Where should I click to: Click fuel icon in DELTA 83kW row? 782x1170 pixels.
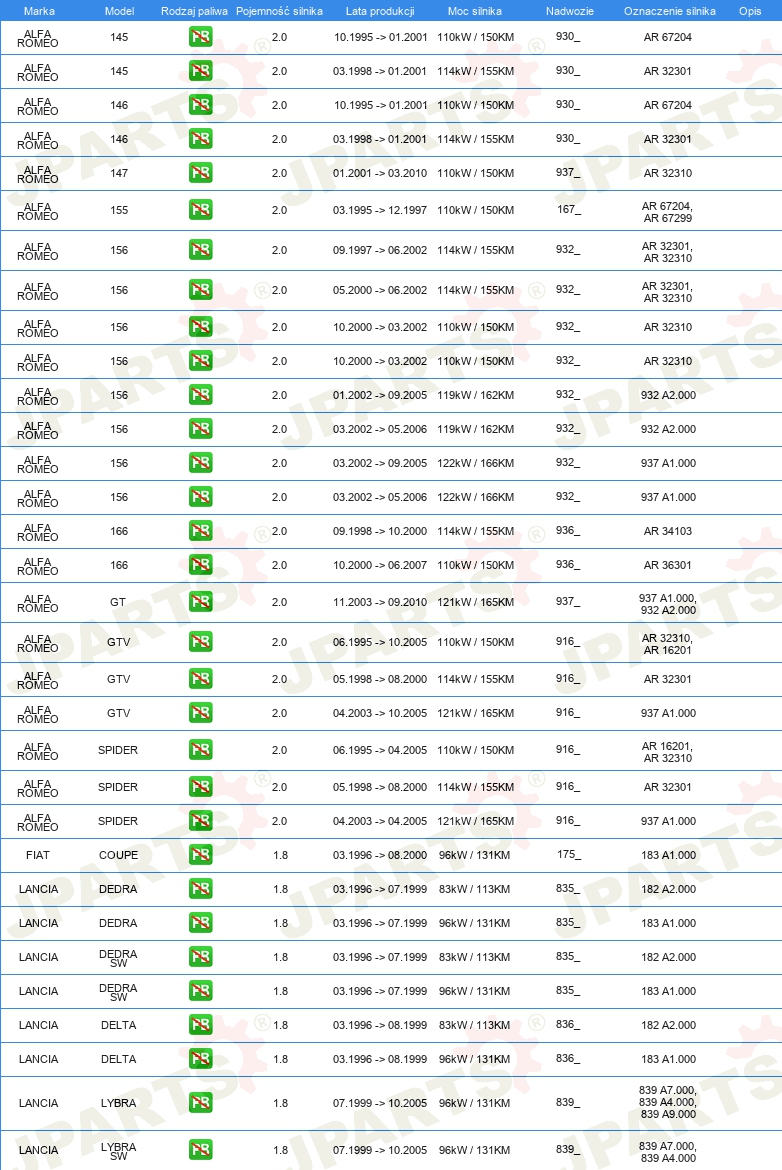click(x=201, y=1025)
